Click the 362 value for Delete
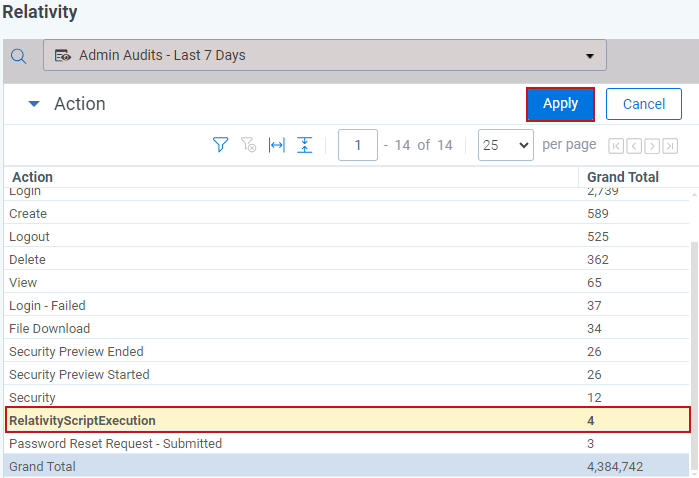This screenshot has height=478, width=699. click(x=597, y=260)
